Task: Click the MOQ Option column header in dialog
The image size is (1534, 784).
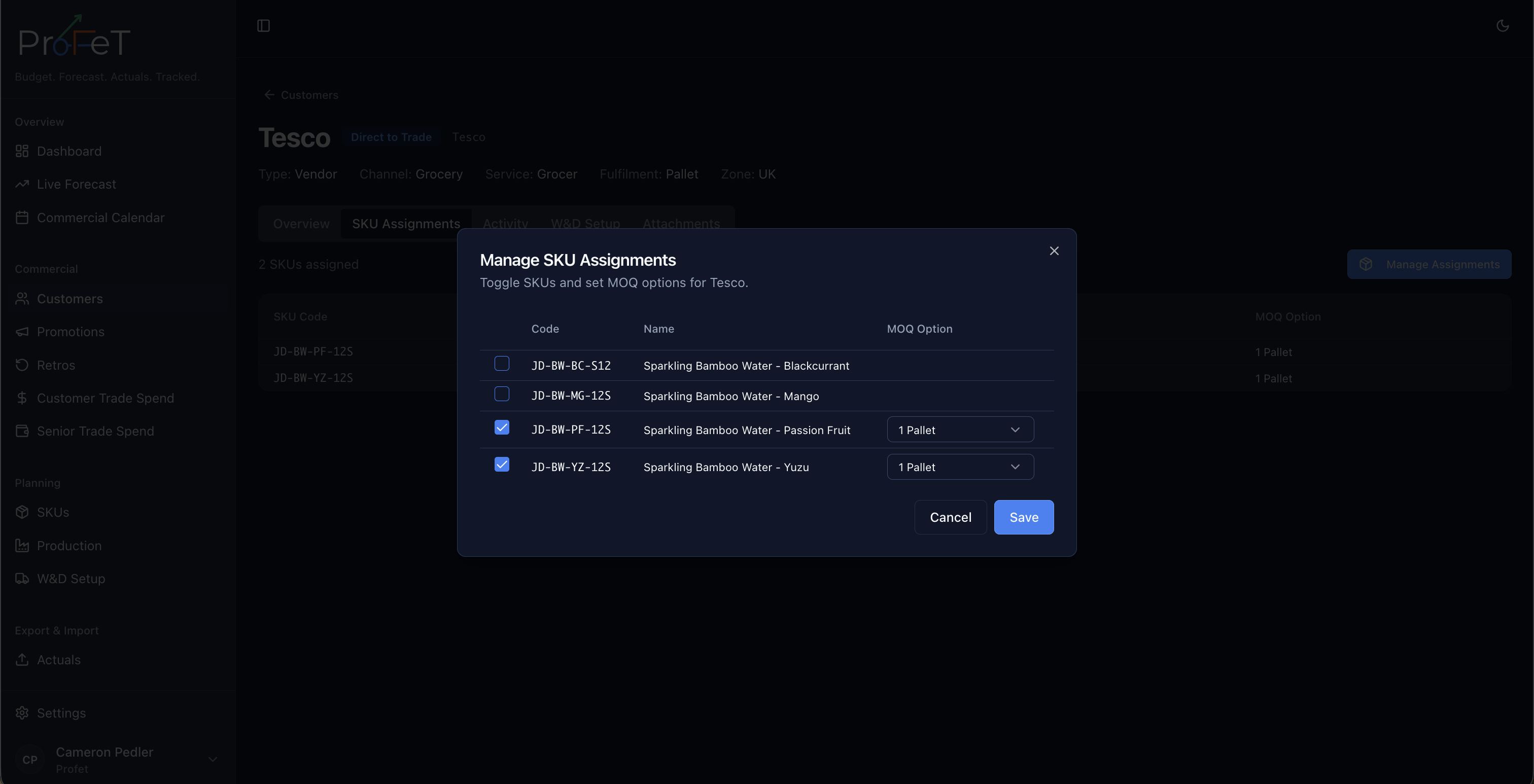Action: tap(920, 329)
